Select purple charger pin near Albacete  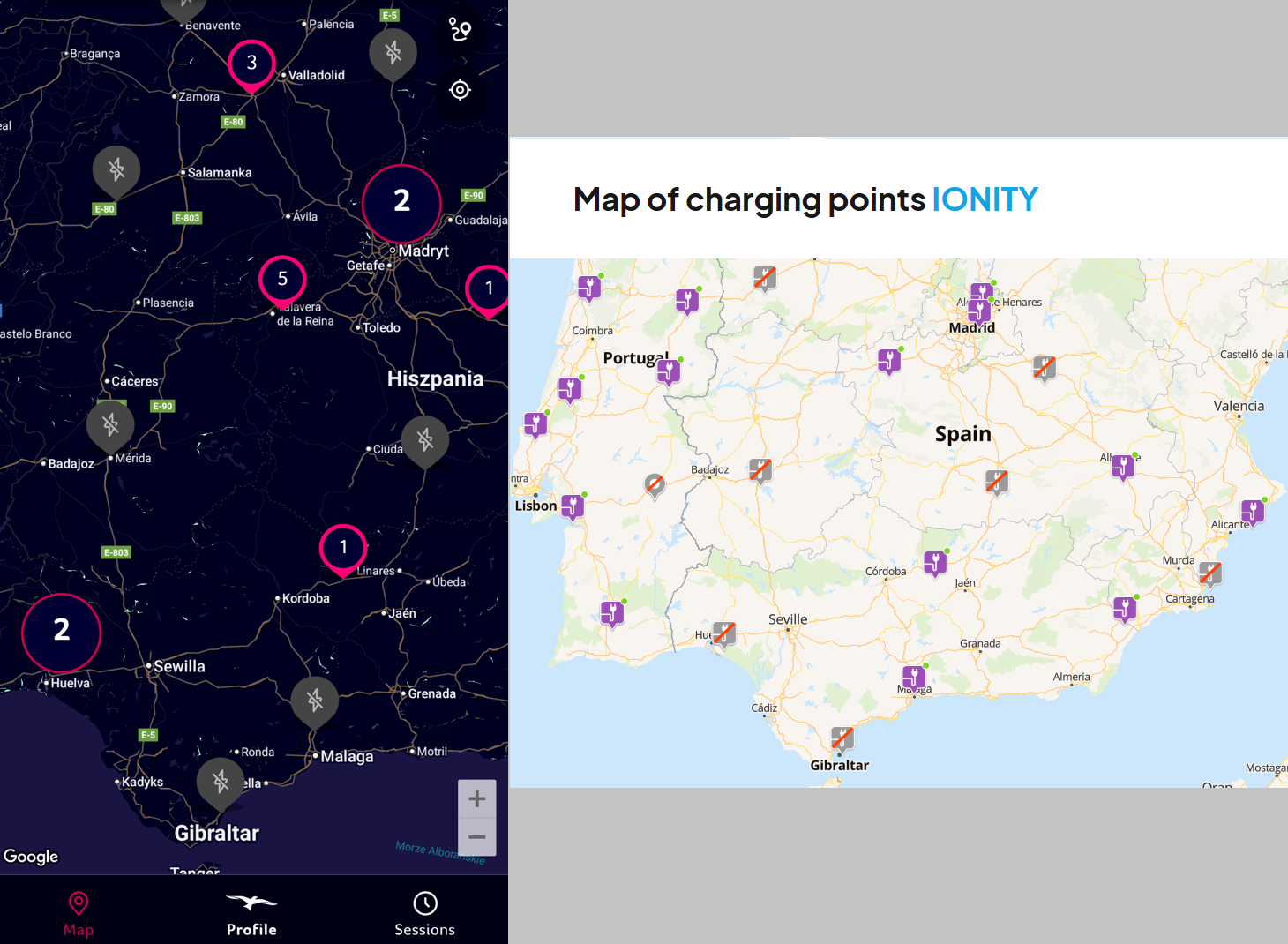click(1123, 467)
